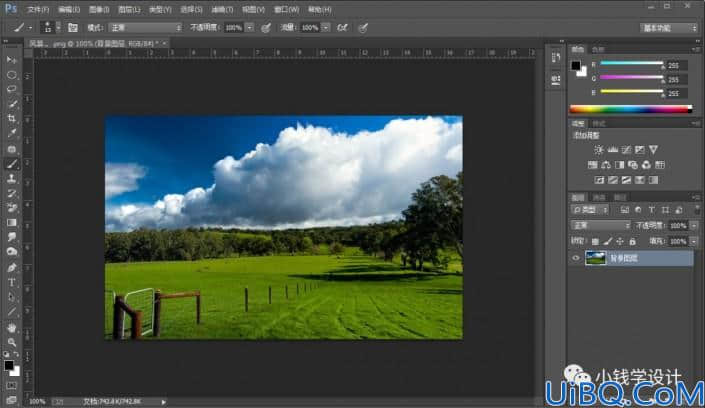
Task: Add an Invert adjustment
Action: click(599, 180)
